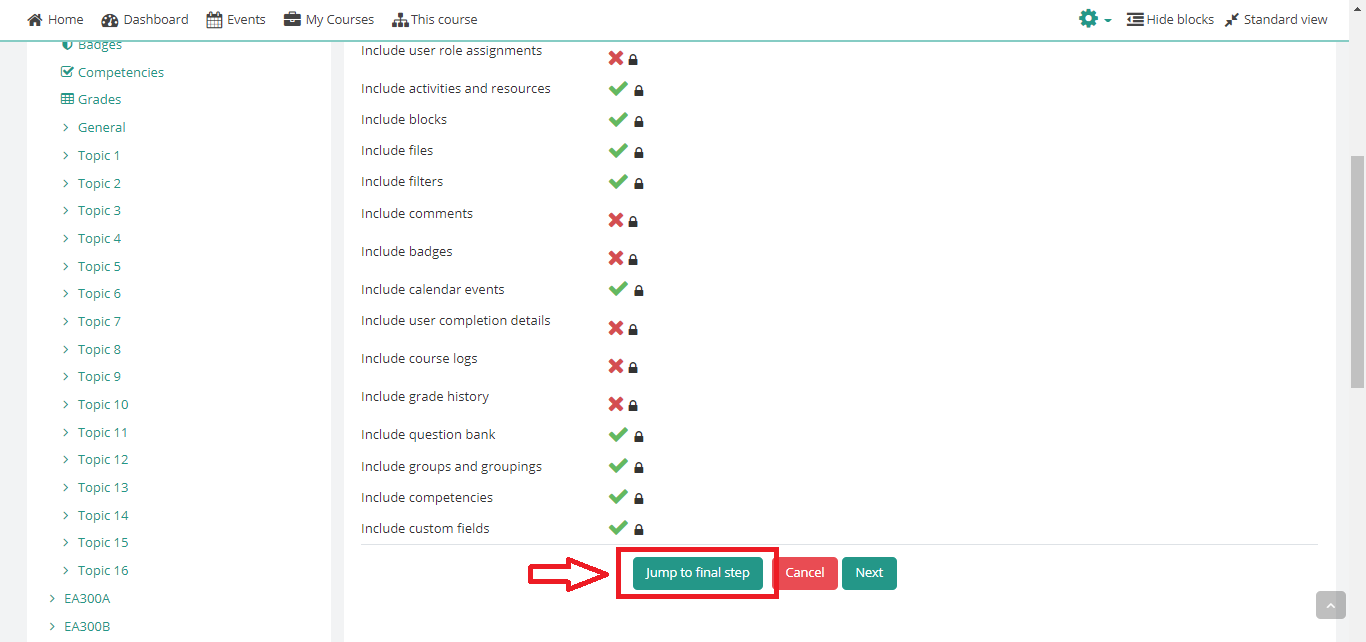The width and height of the screenshot is (1366, 642).
Task: Click the scroll-to-top arrow button
Action: pyautogui.click(x=1331, y=605)
